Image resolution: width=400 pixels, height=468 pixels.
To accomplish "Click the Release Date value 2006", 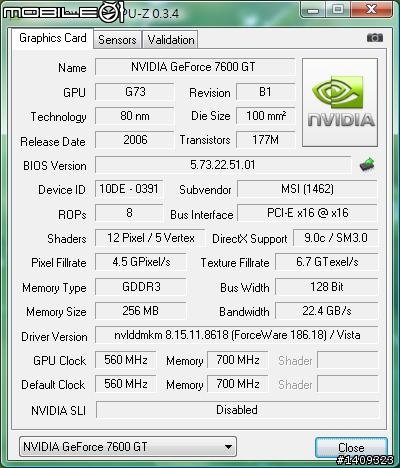I will [x=135, y=140].
